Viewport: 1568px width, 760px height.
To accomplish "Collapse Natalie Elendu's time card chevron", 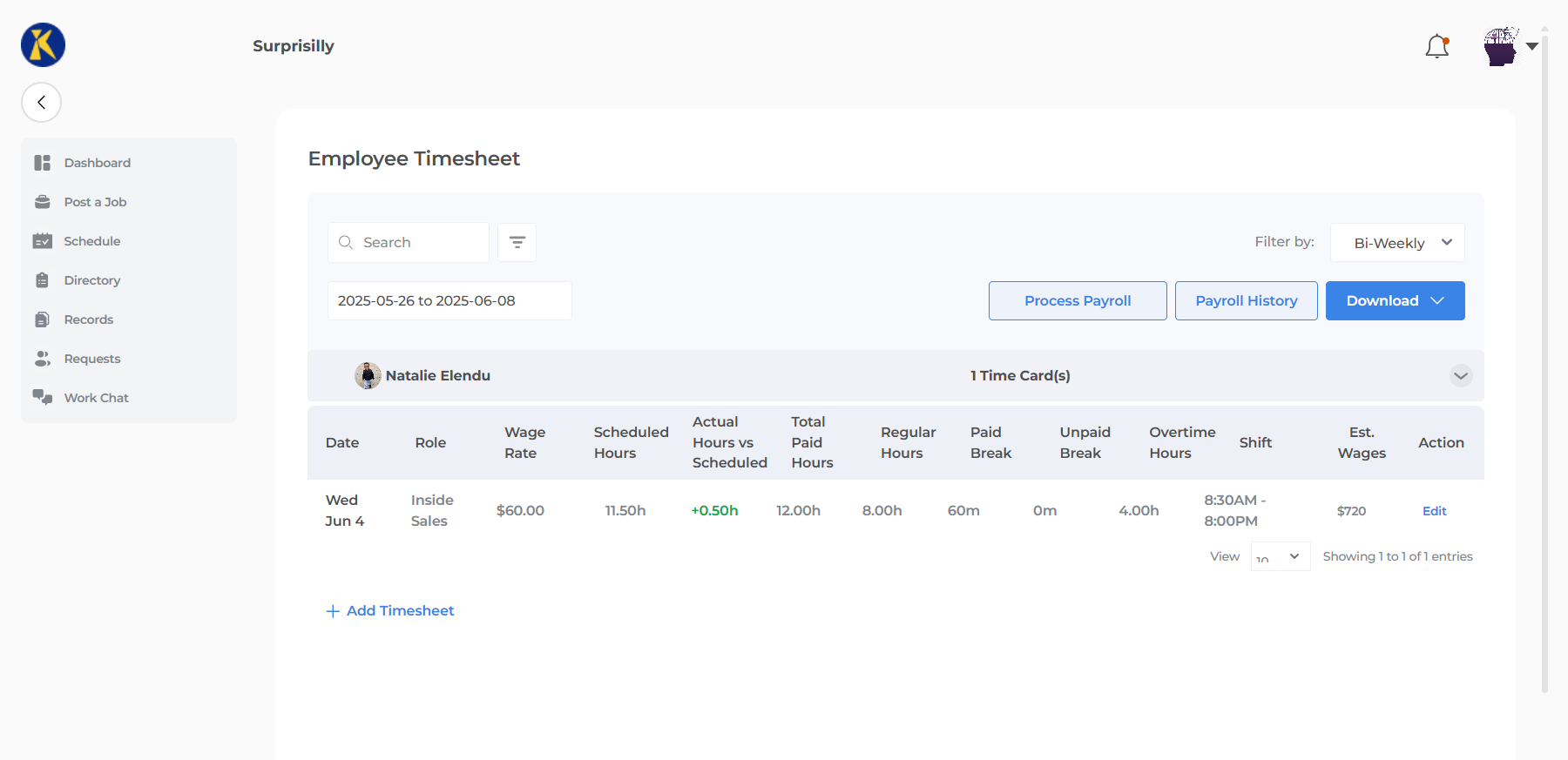I will (x=1461, y=376).
